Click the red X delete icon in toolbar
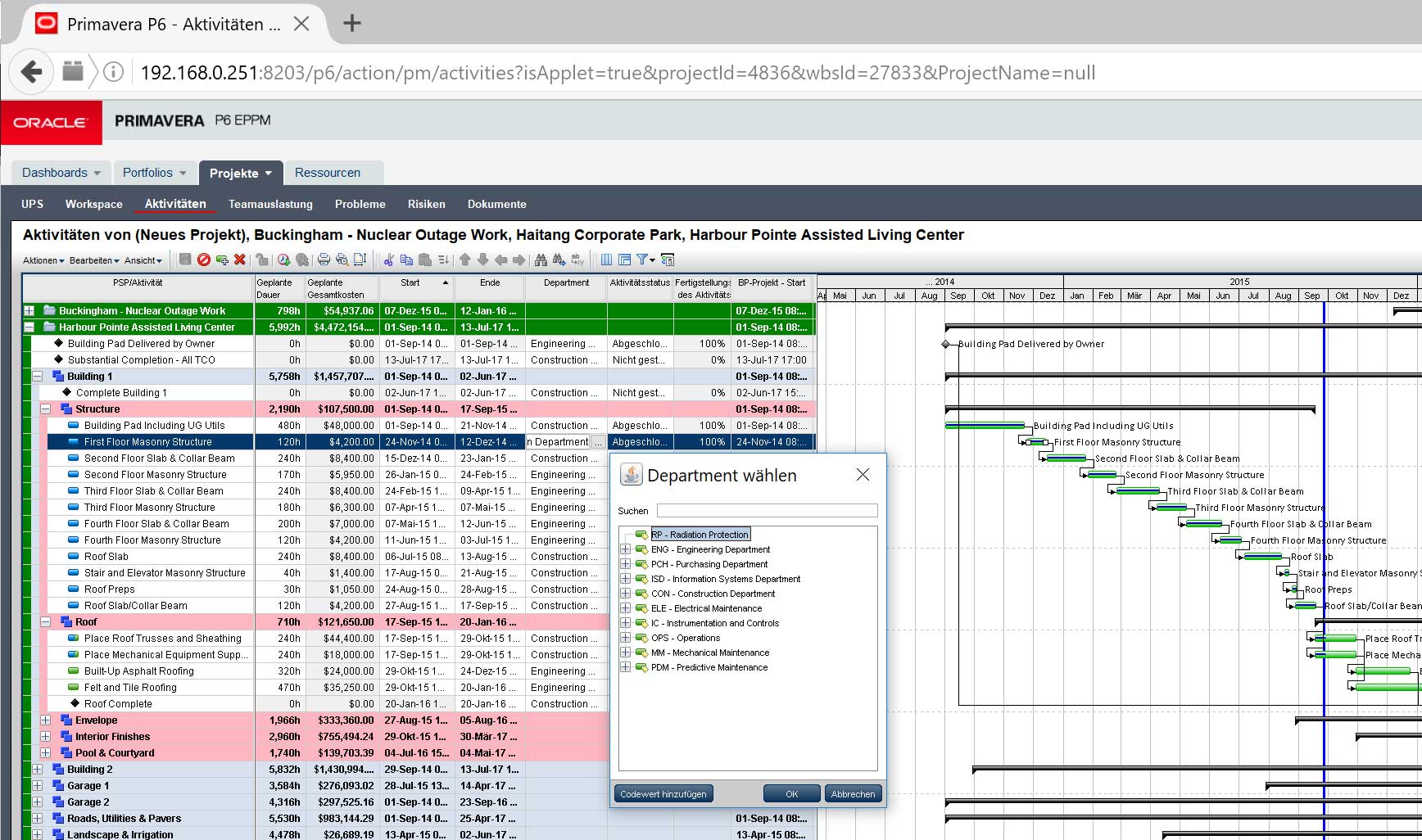The width and height of the screenshot is (1422, 840). click(240, 260)
